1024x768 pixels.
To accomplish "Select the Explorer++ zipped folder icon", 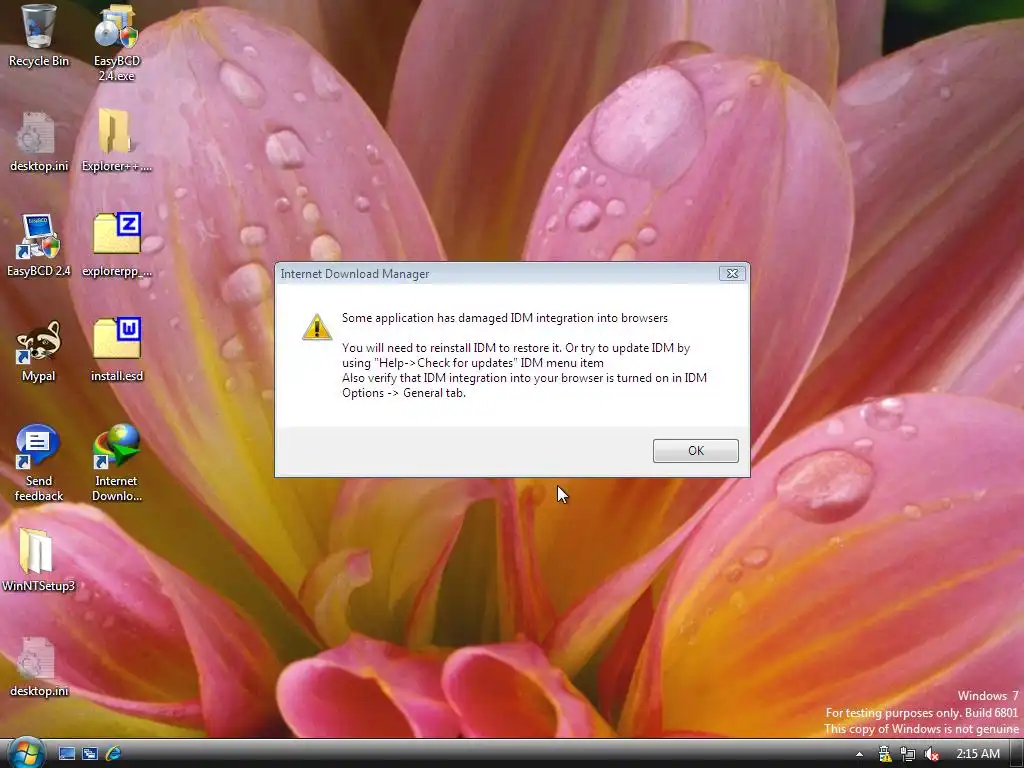I will coord(116,141).
